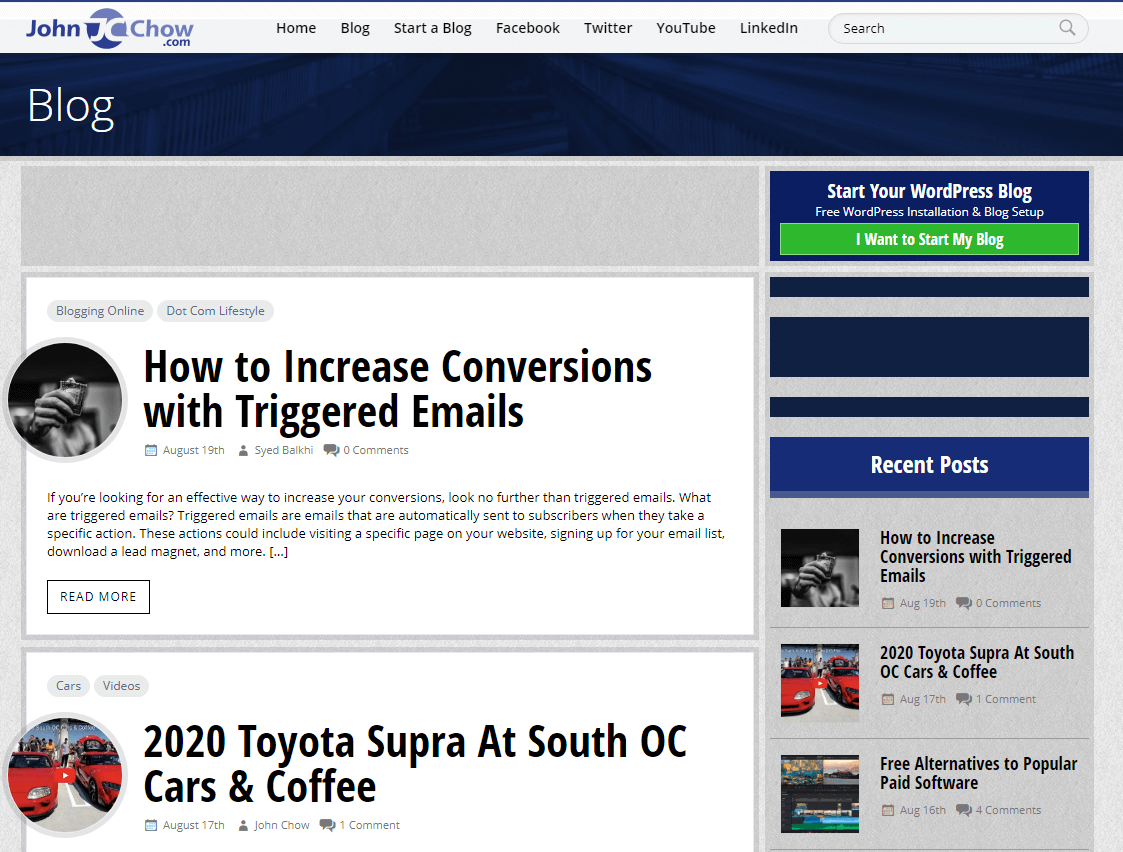This screenshot has height=852, width=1123.
Task: Select the Blogging Online category tag
Action: (x=100, y=311)
